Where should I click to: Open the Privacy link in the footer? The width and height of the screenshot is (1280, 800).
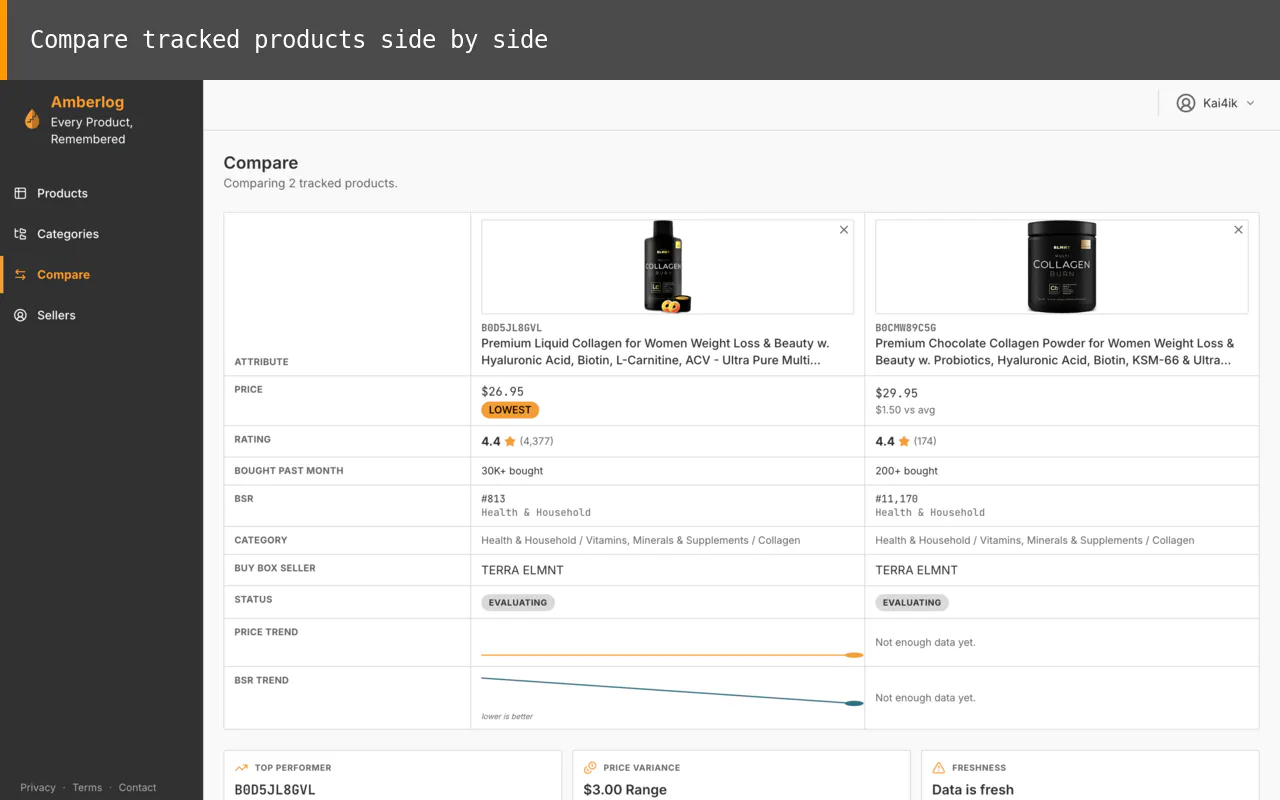(38, 787)
